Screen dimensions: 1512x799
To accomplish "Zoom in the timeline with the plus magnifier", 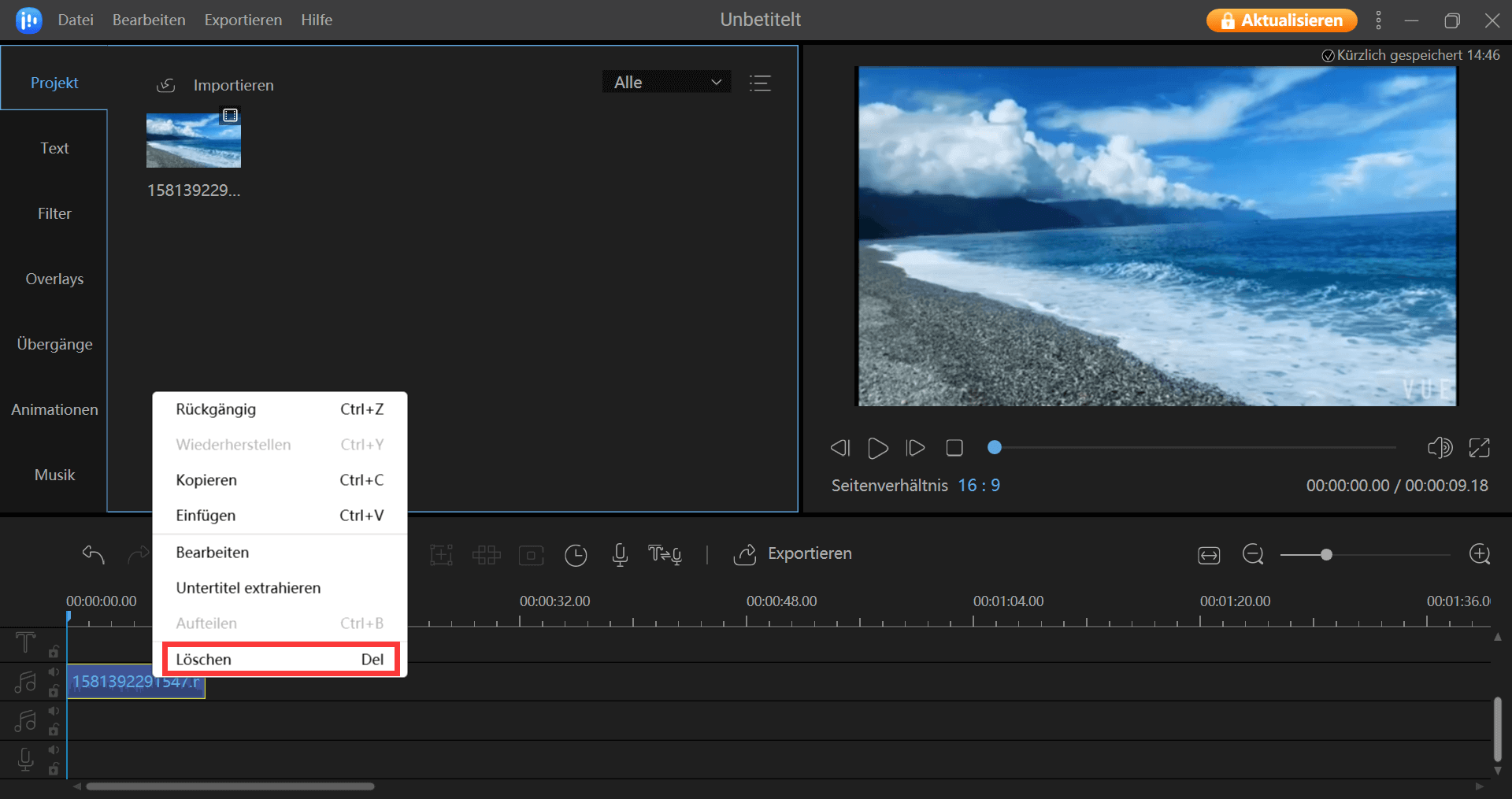I will coord(1480,554).
